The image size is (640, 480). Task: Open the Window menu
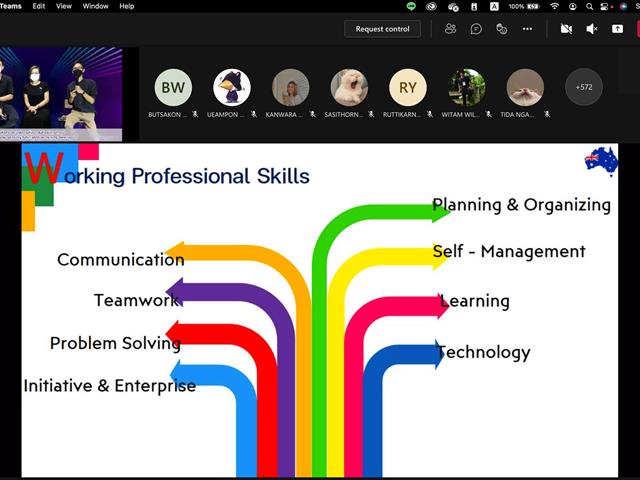click(96, 6)
